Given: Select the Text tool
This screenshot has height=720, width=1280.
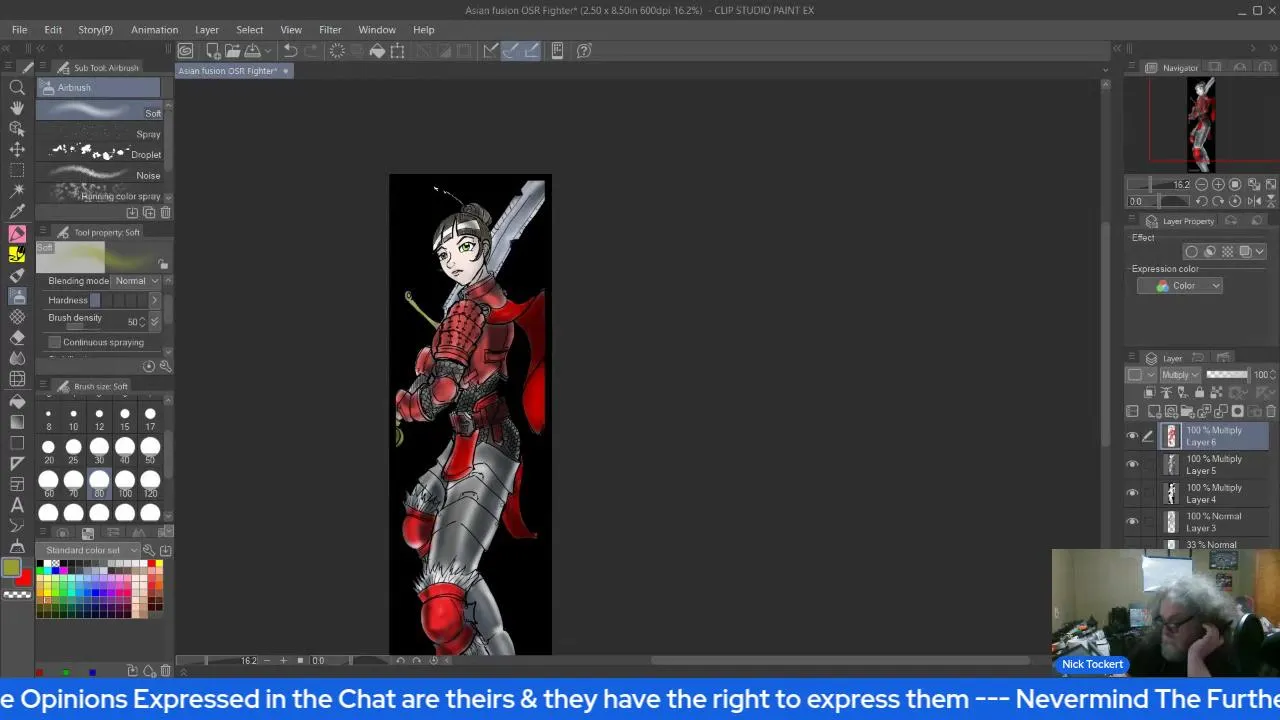Looking at the screenshot, I should pyautogui.click(x=17, y=505).
